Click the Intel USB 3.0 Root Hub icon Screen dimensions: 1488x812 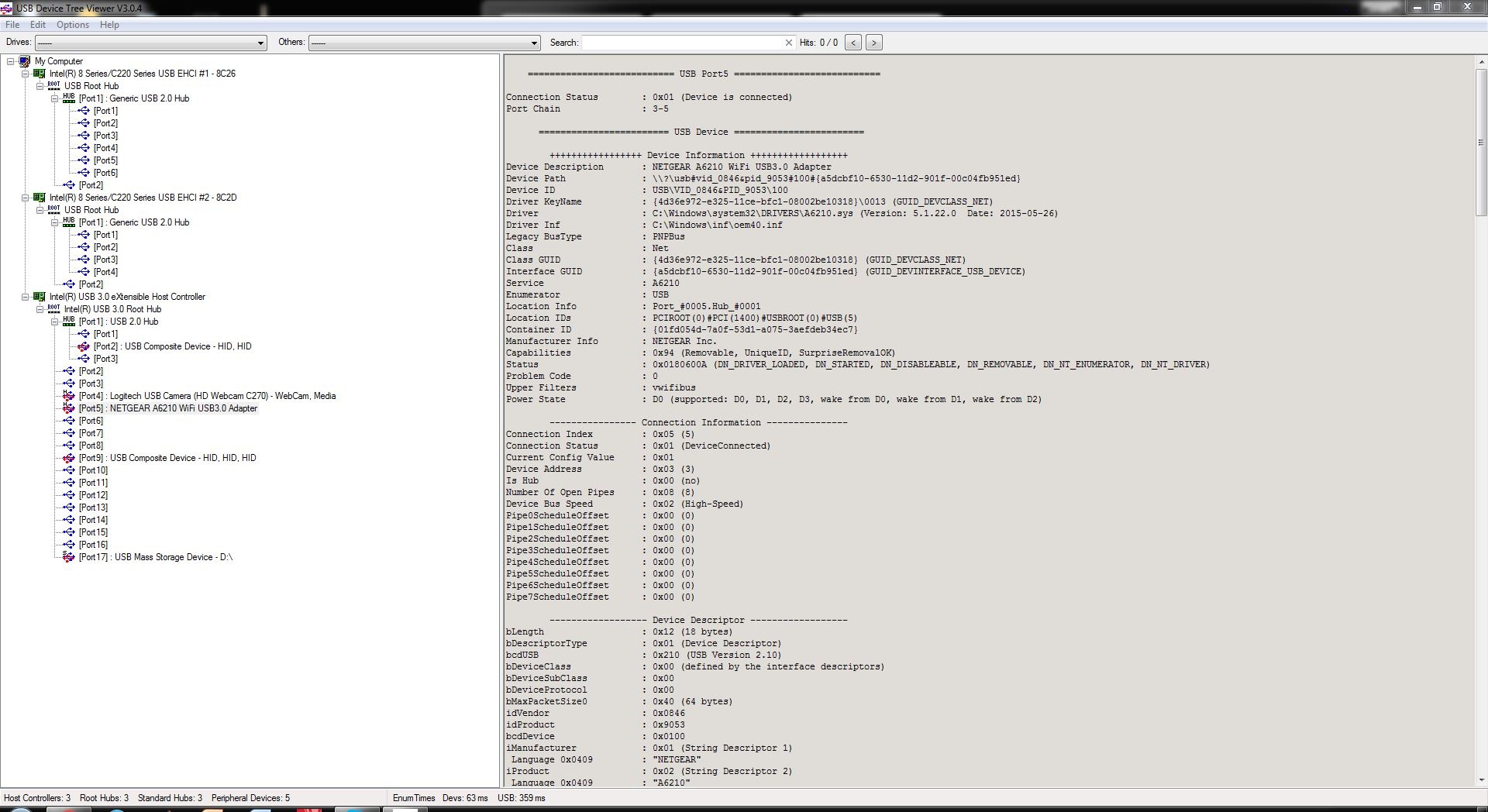(x=54, y=309)
